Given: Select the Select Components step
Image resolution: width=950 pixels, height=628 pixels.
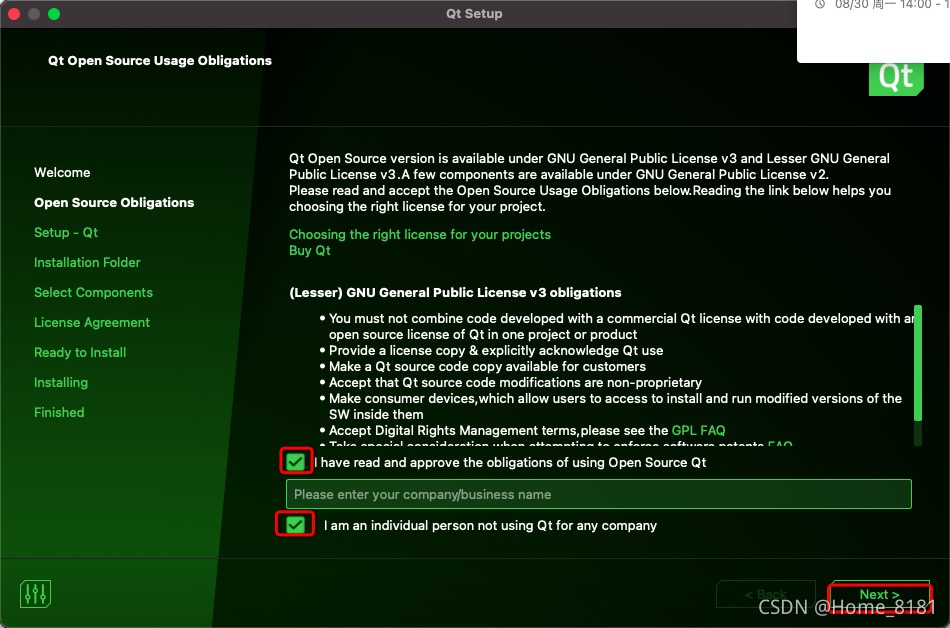Looking at the screenshot, I should tap(93, 293).
